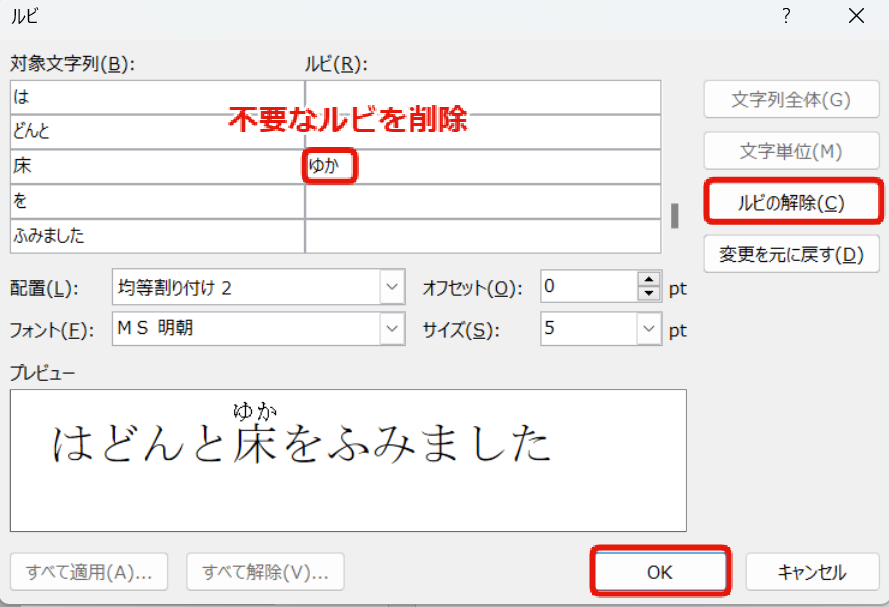
Task: Click the ふみました target text field
Action: [157, 237]
